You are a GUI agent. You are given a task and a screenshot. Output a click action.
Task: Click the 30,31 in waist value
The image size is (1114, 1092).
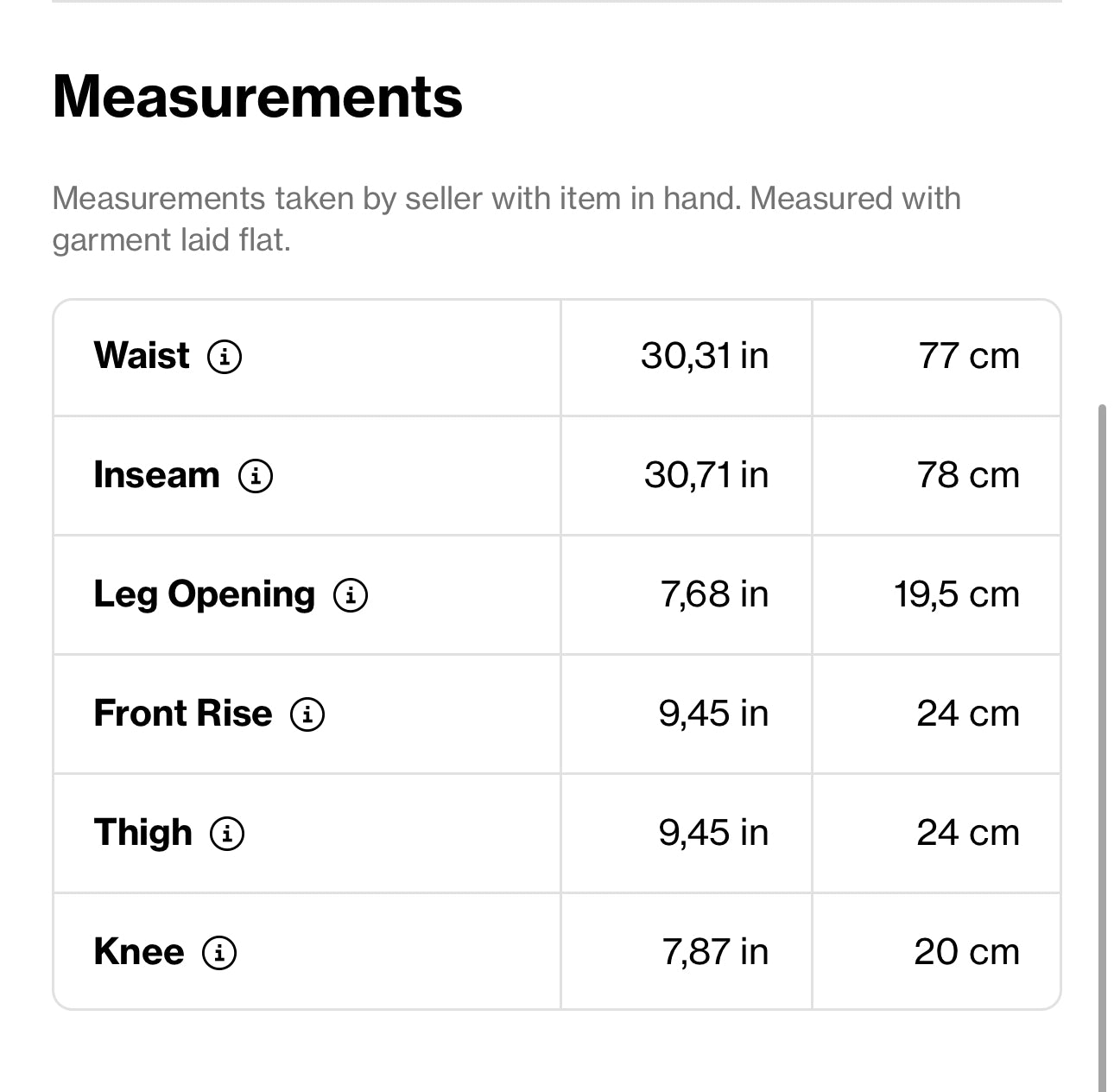tap(704, 356)
